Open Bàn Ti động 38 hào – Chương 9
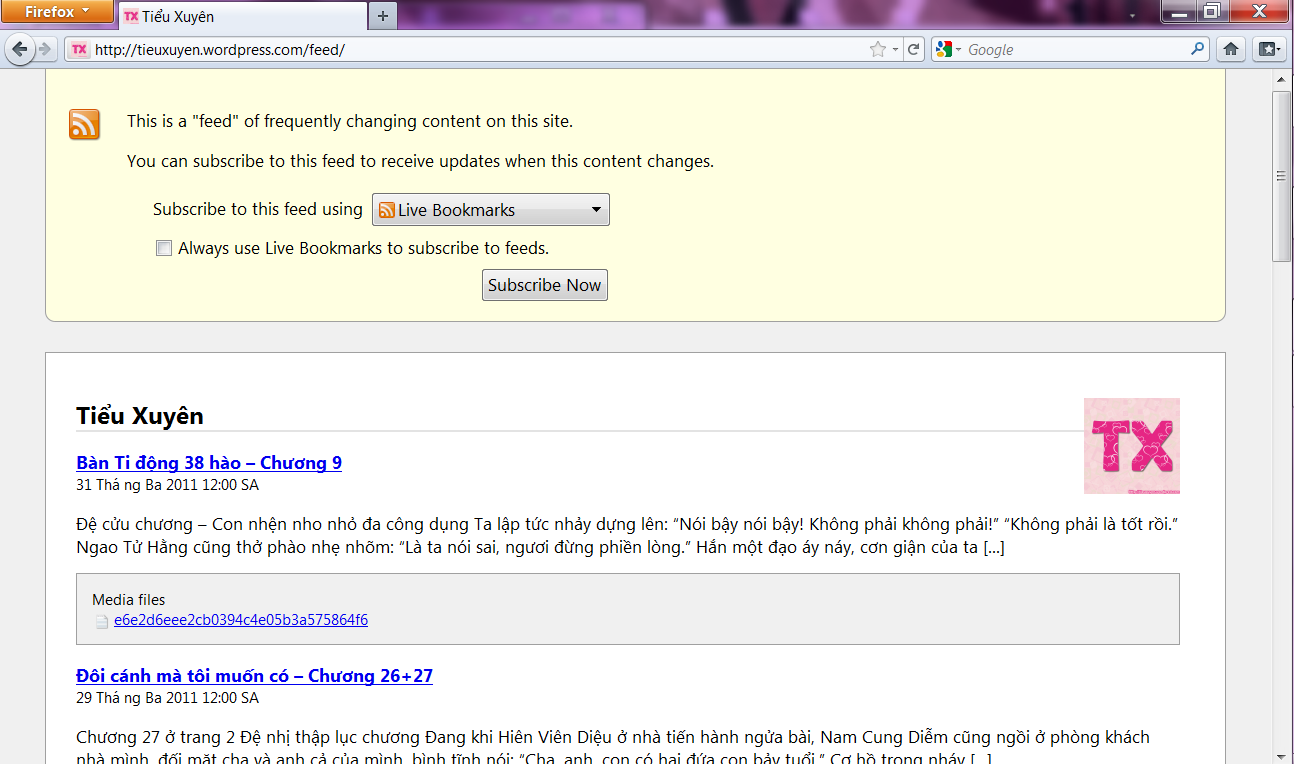The image size is (1294, 764). (x=209, y=463)
